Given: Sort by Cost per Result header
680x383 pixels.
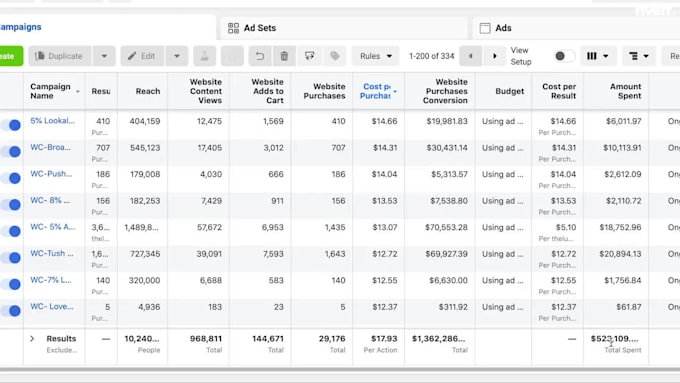Looking at the screenshot, I should (x=559, y=91).
